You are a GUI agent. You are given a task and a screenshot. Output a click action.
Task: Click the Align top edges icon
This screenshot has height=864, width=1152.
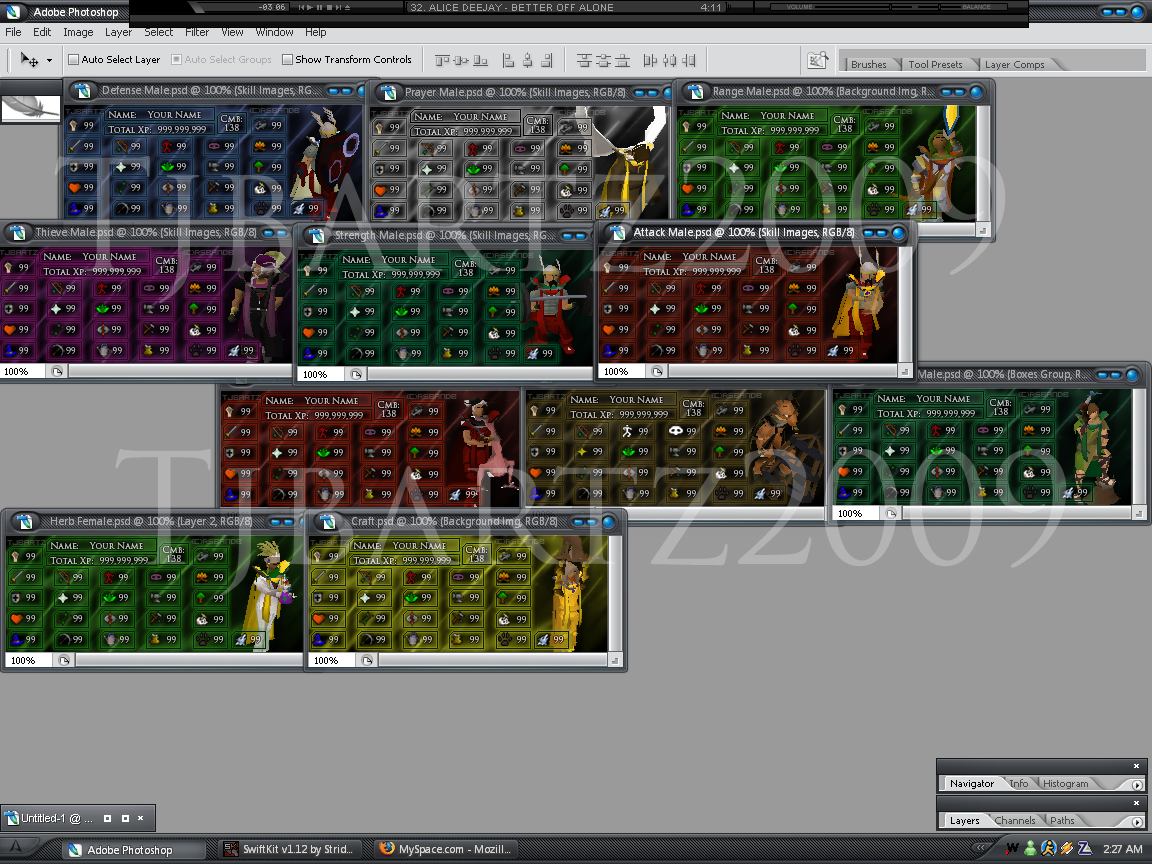pos(442,60)
